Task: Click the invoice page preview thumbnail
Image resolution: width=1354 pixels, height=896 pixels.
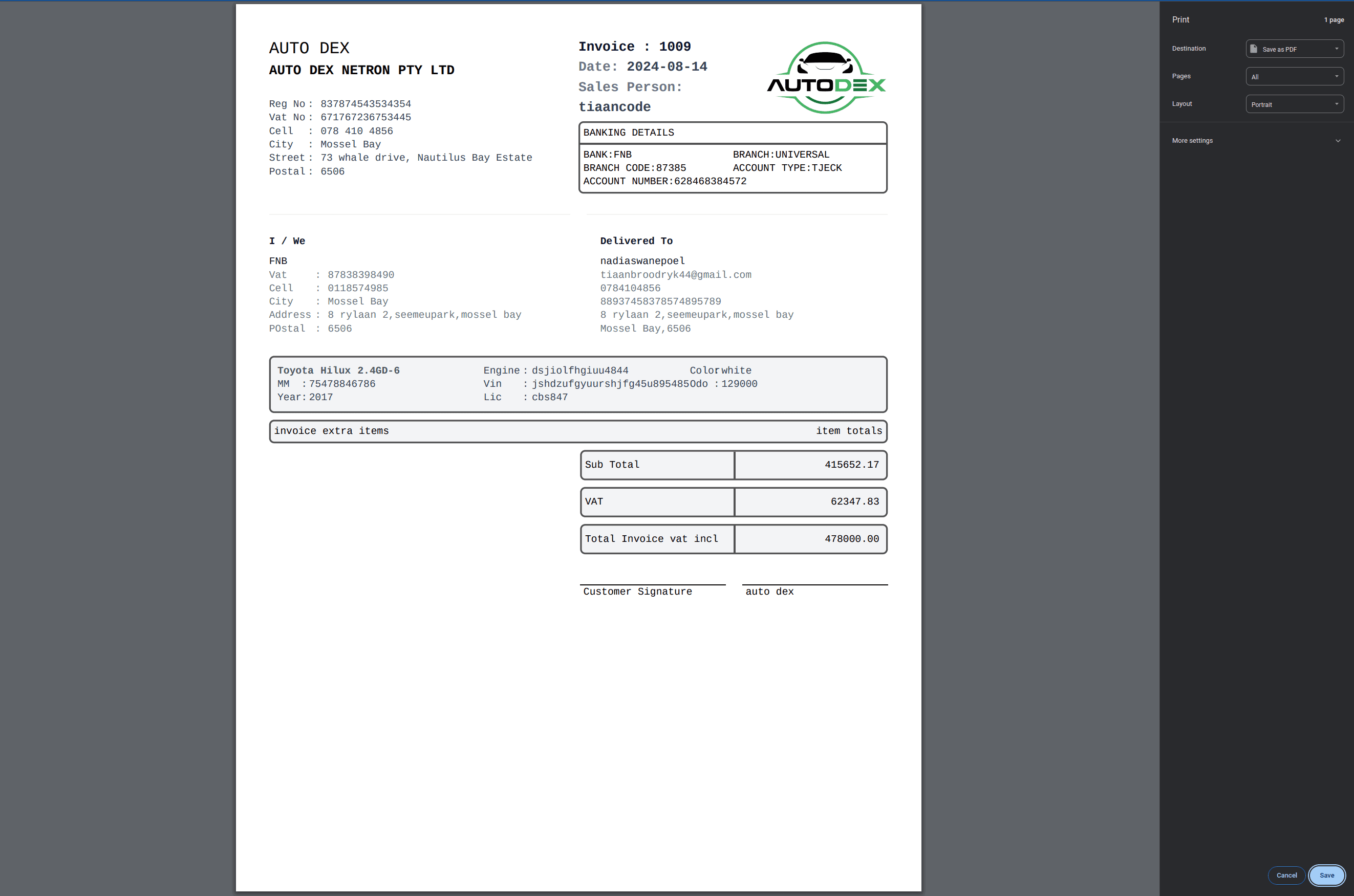Action: click(578, 447)
